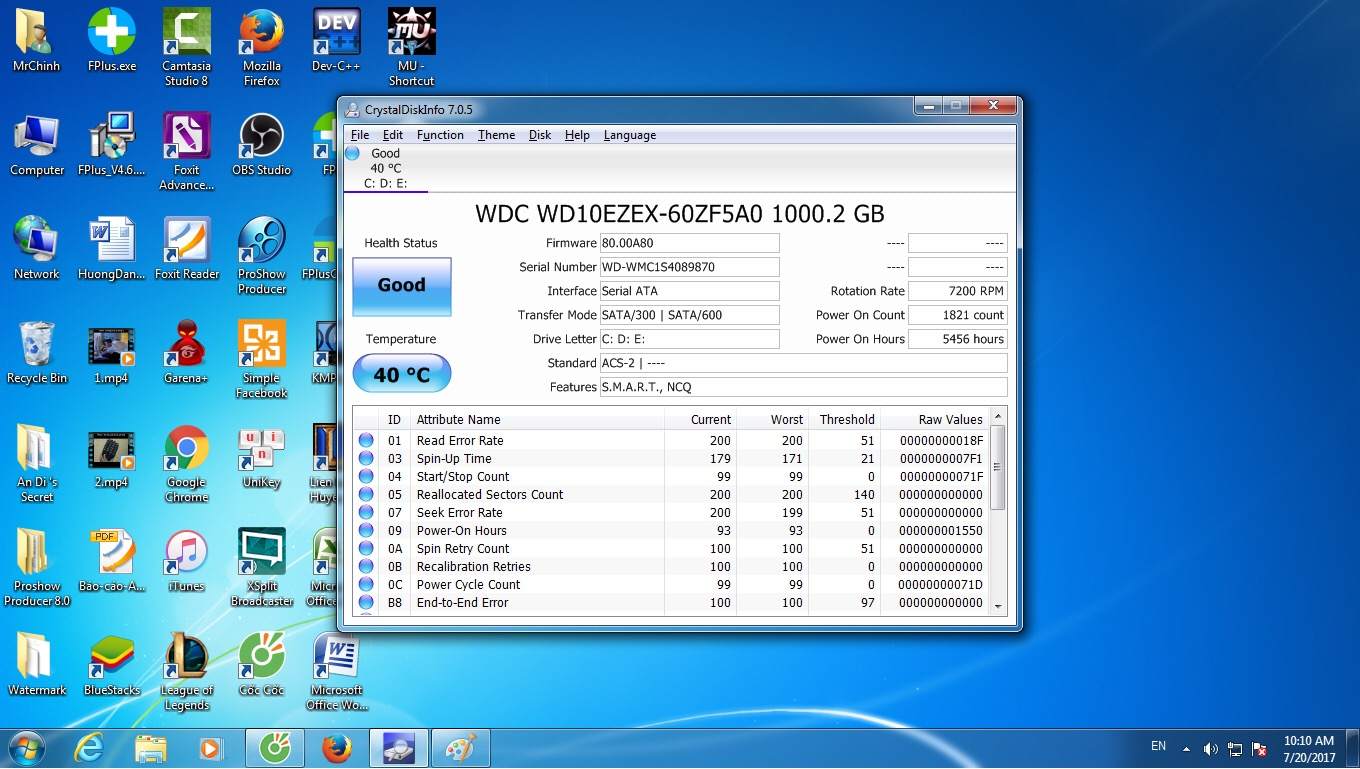
Task: Select the Good 40 °C disk tab
Action: (x=385, y=168)
